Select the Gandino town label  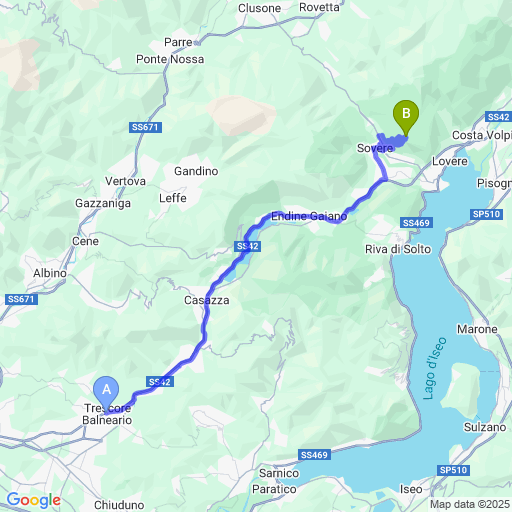[x=196, y=171]
